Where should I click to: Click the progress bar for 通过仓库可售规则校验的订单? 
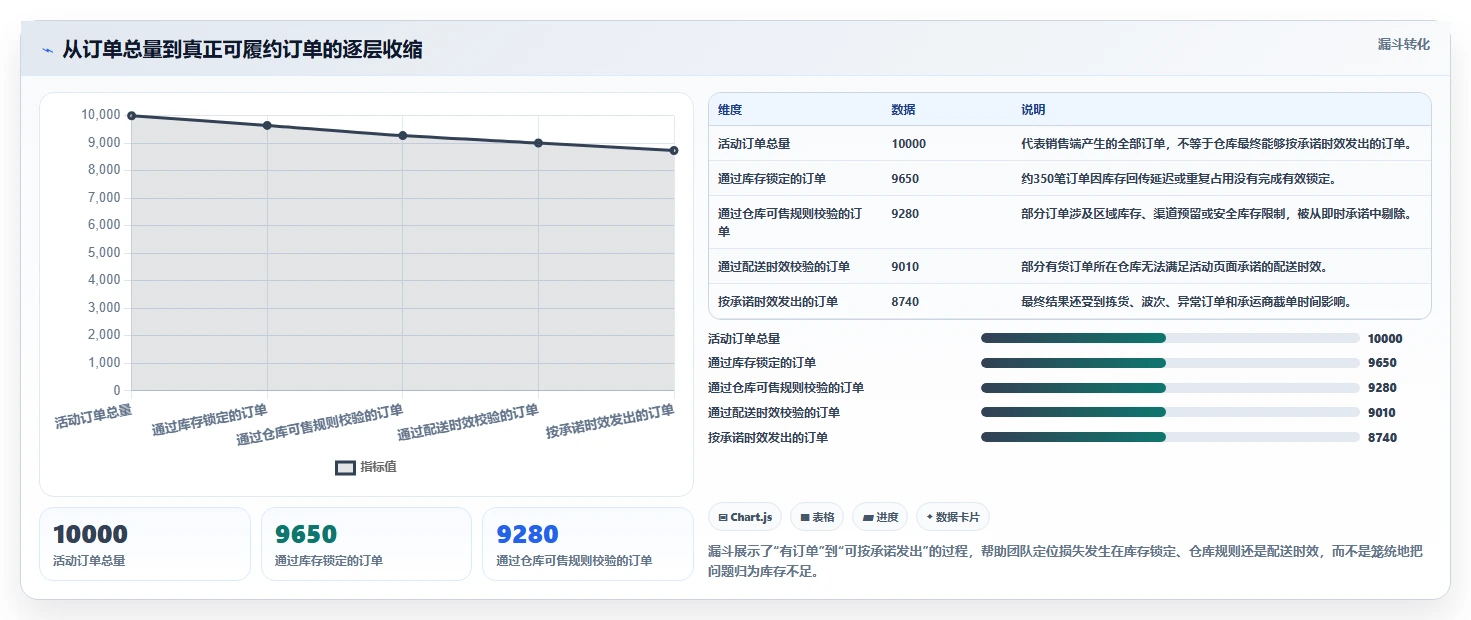[1170, 388]
